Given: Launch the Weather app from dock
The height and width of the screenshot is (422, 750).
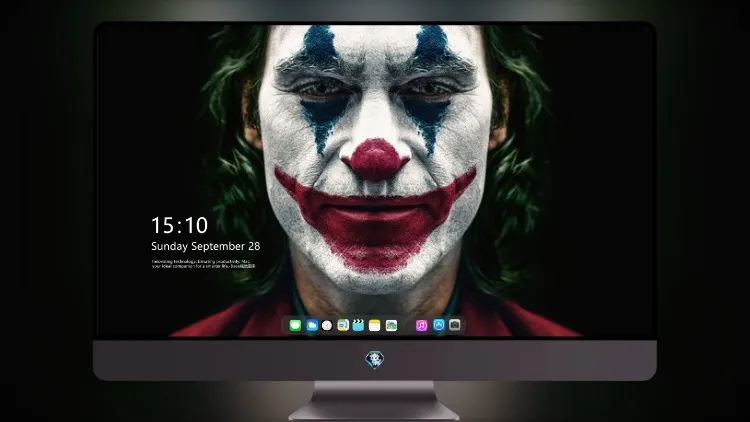Looking at the screenshot, I should click(311, 325).
